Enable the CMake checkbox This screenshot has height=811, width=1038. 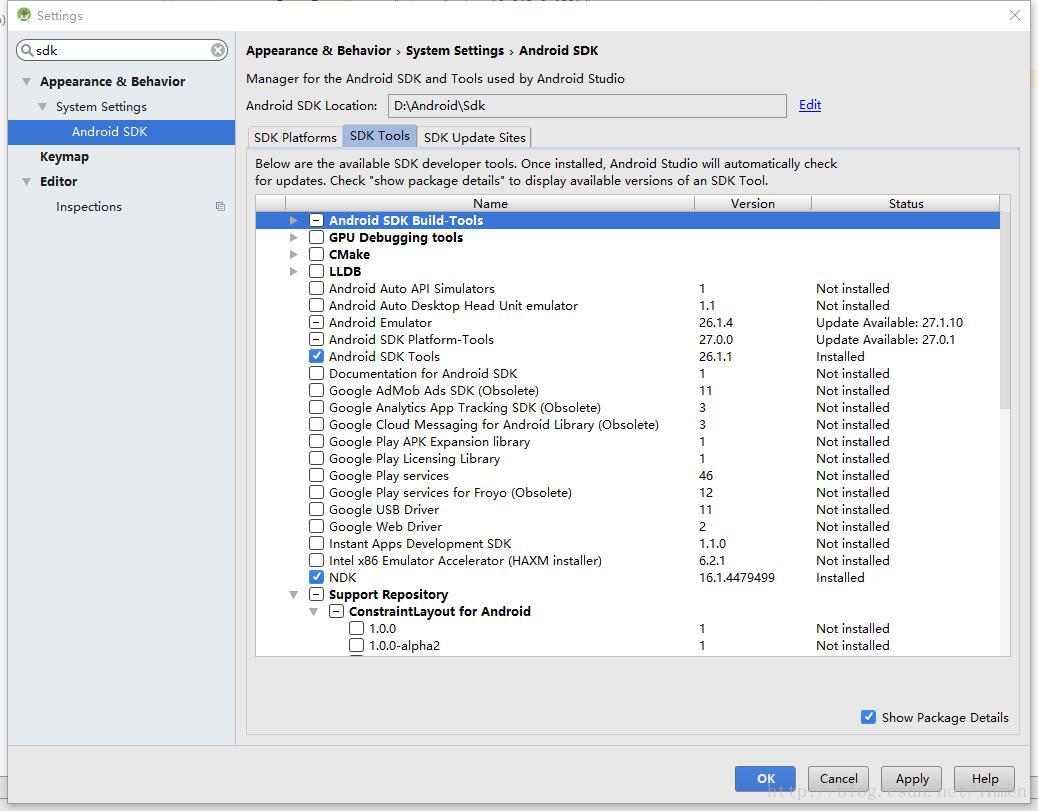[x=316, y=254]
